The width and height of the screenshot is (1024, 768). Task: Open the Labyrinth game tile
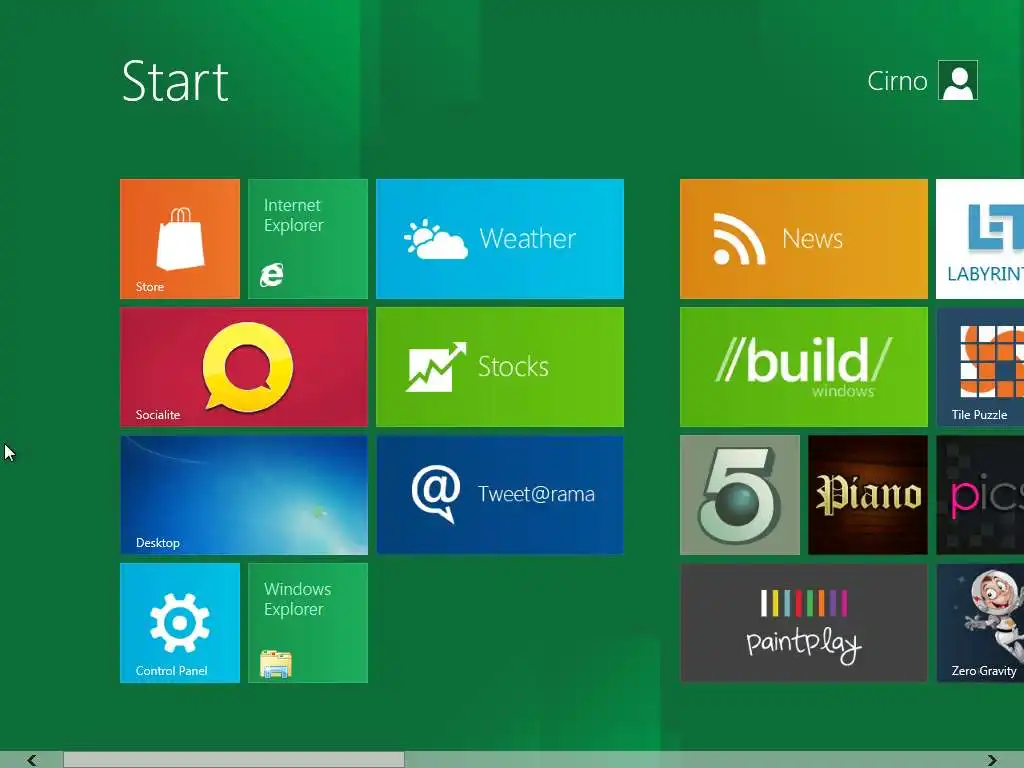coord(980,239)
